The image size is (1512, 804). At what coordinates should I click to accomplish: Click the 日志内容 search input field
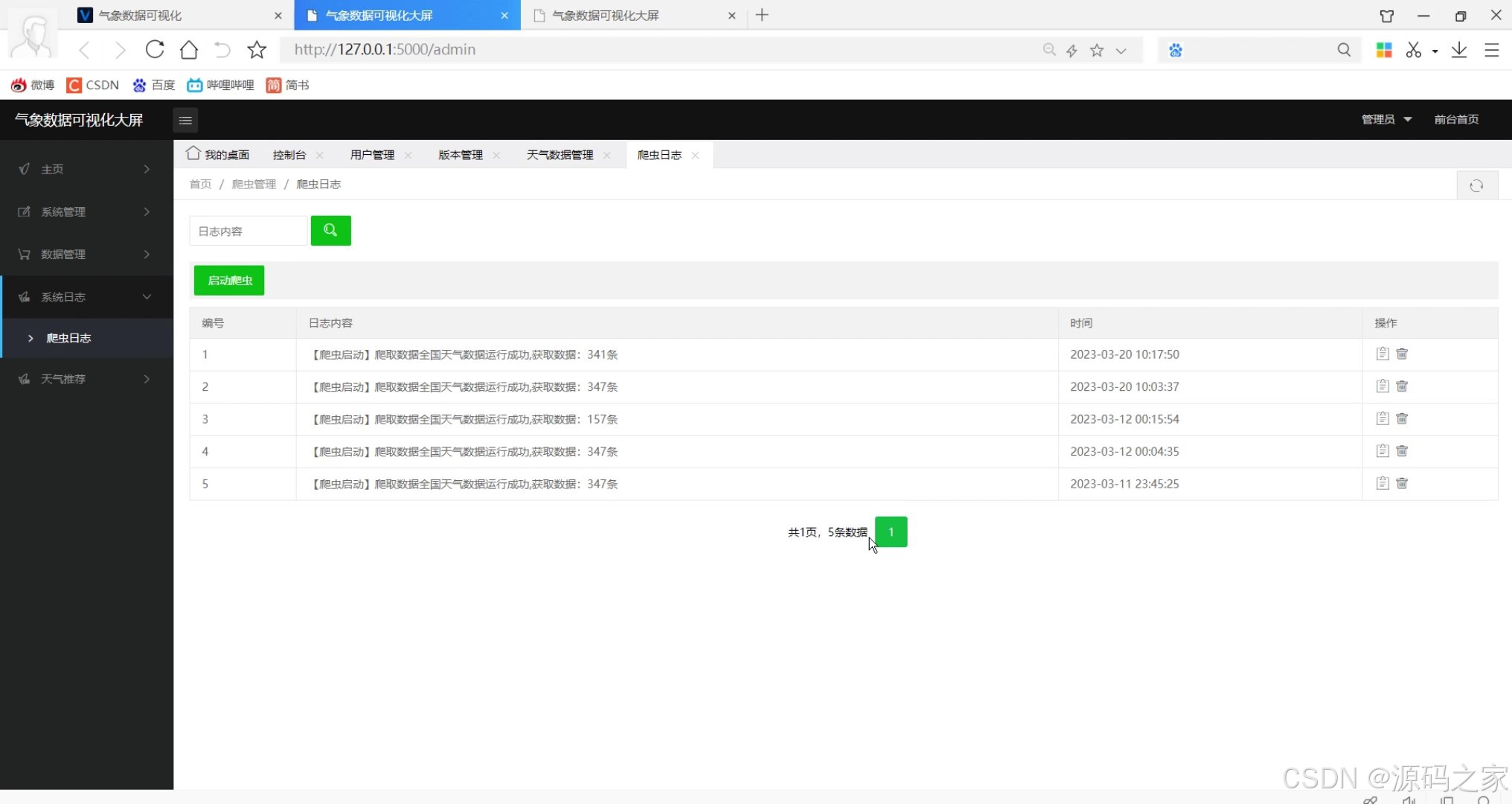tap(248, 231)
